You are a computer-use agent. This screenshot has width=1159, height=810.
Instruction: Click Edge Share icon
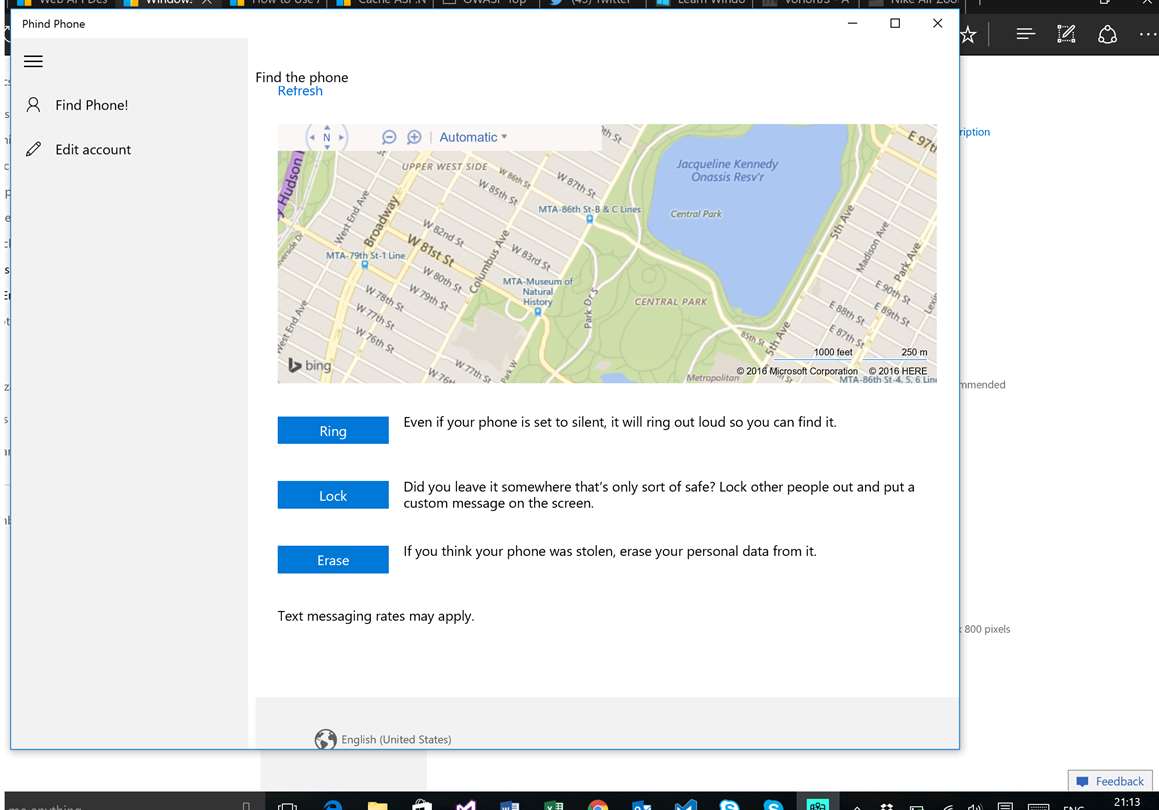[x=1107, y=34]
